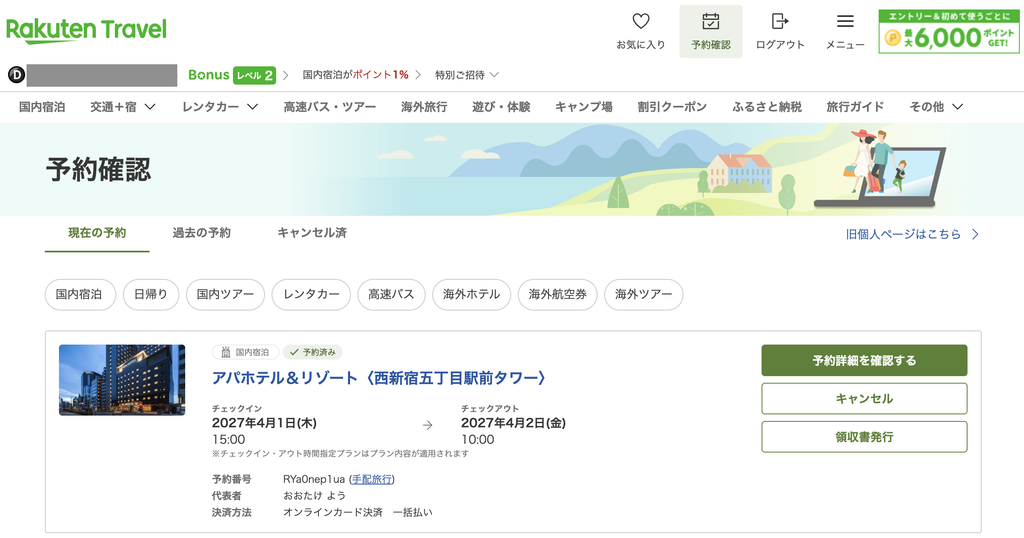Image resolution: width=1024 pixels, height=538 pixels.
Task: Filter by 日帰り chip
Action: [151, 294]
